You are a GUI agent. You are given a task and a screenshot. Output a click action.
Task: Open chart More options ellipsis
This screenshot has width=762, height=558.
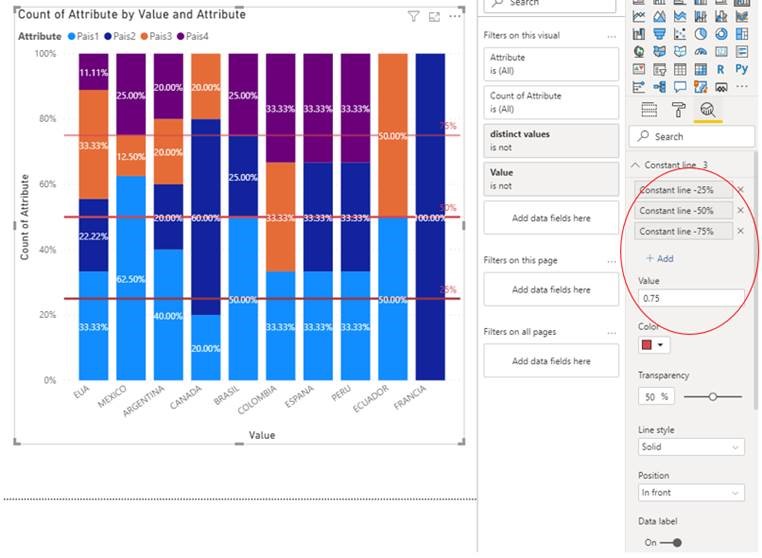coord(454,17)
